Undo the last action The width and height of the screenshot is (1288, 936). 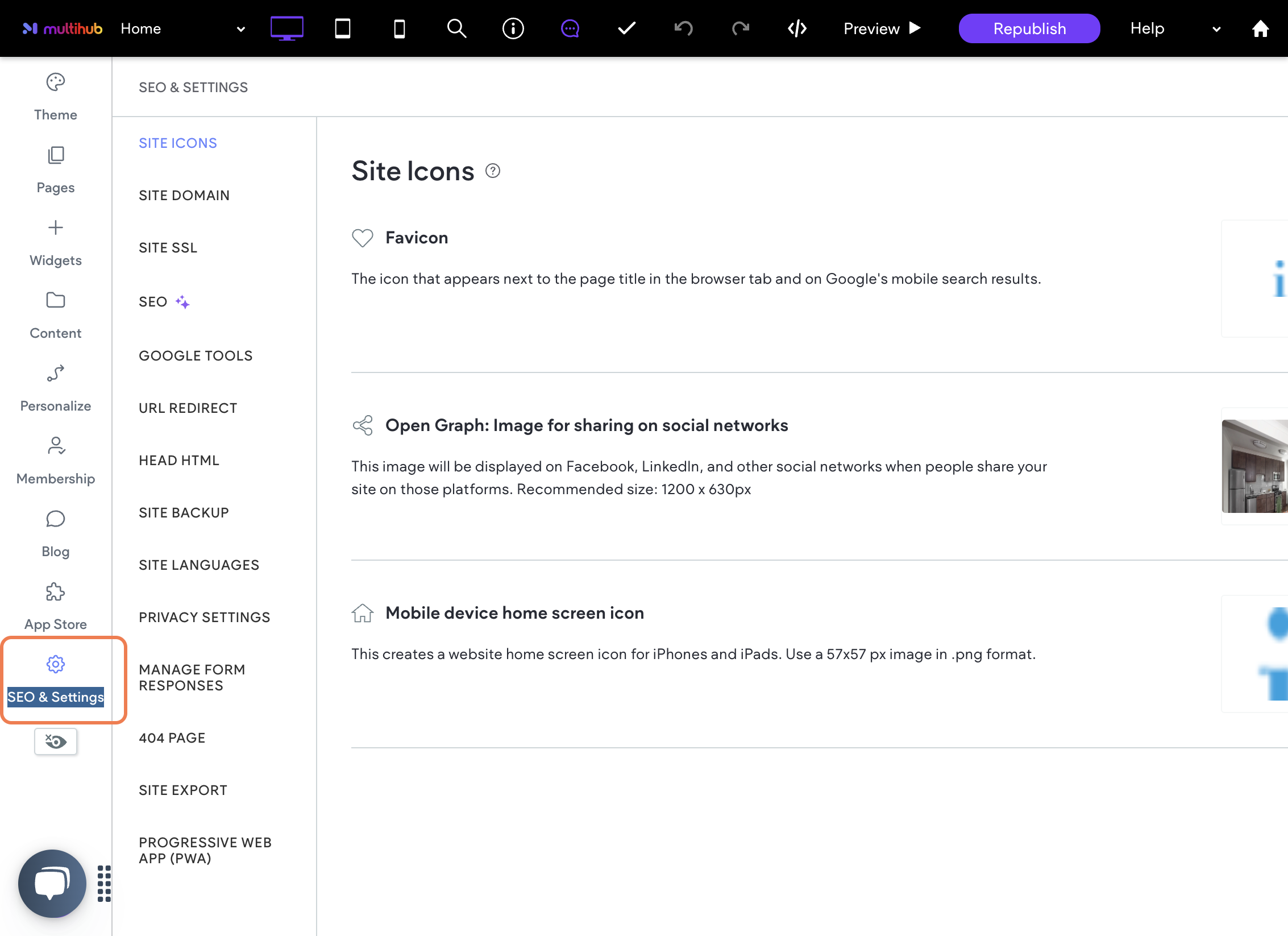(x=684, y=28)
